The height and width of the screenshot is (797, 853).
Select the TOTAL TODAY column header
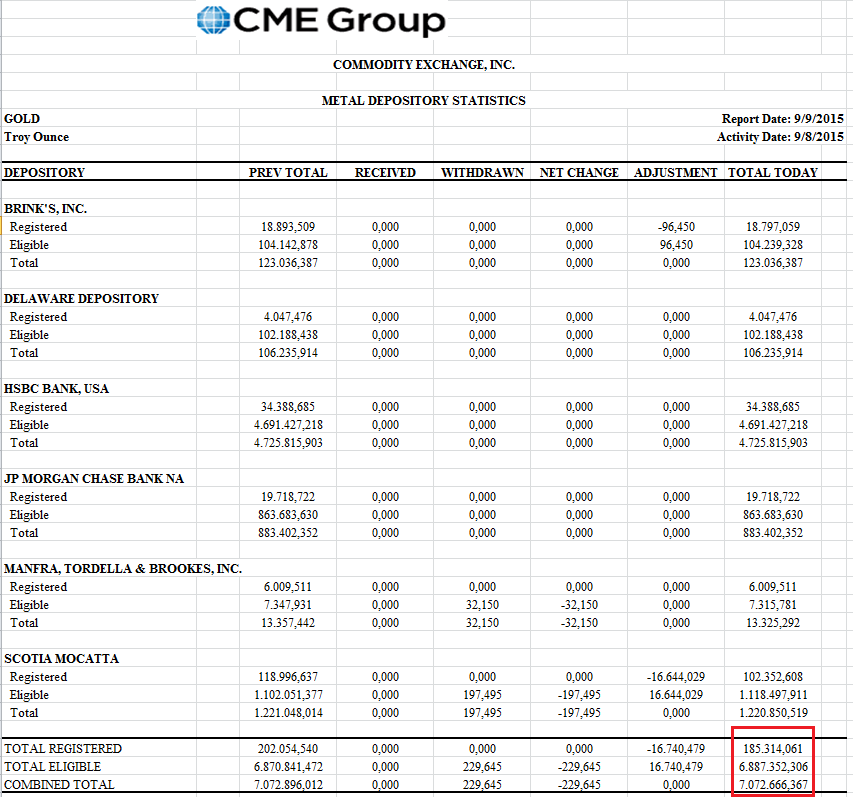coord(773,172)
